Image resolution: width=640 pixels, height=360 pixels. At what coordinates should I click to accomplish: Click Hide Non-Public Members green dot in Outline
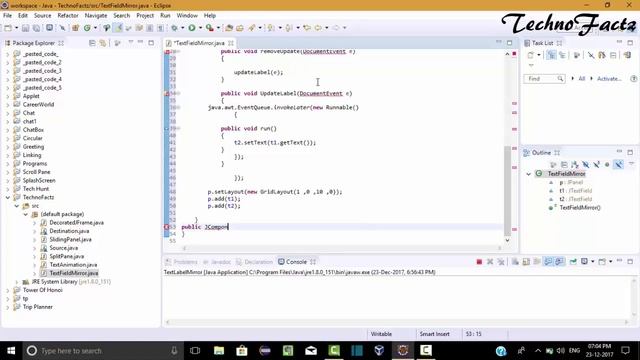(x=607, y=164)
